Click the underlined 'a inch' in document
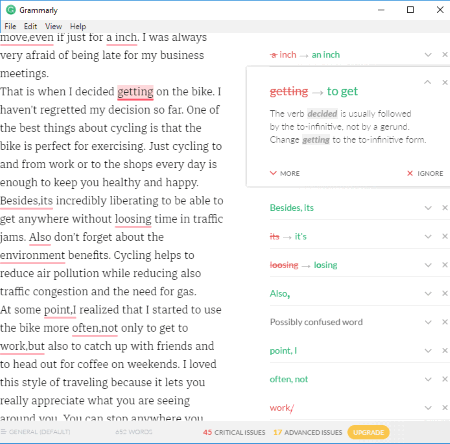 pyautogui.click(x=122, y=37)
